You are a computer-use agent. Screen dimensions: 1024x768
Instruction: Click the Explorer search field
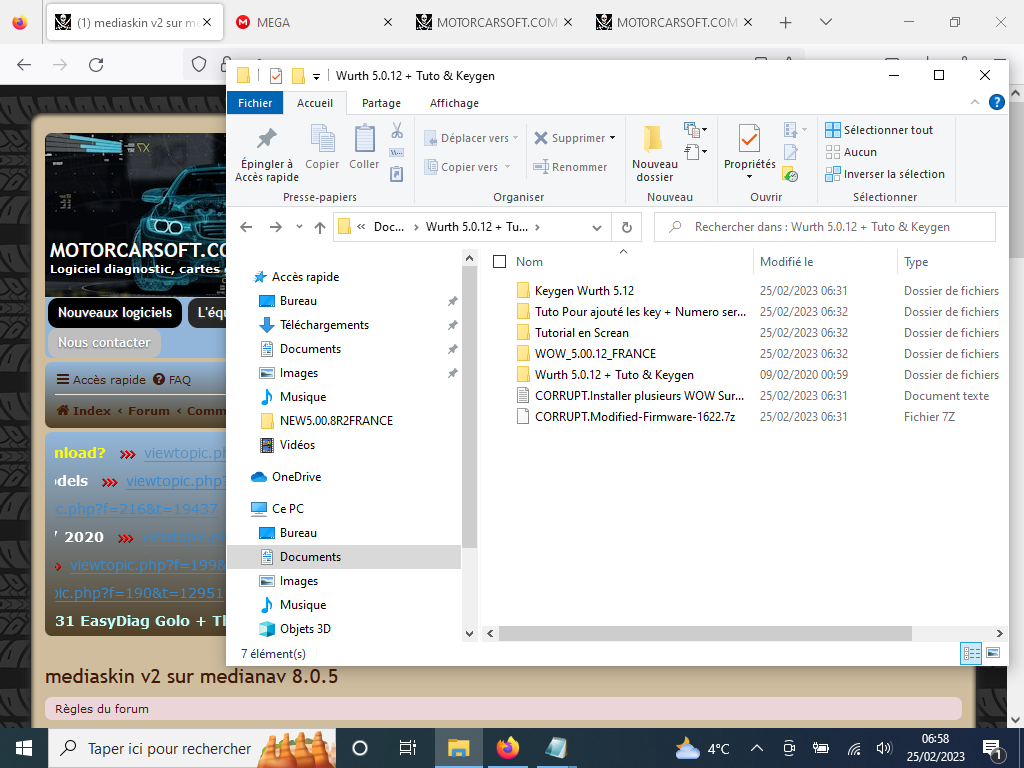(x=825, y=227)
